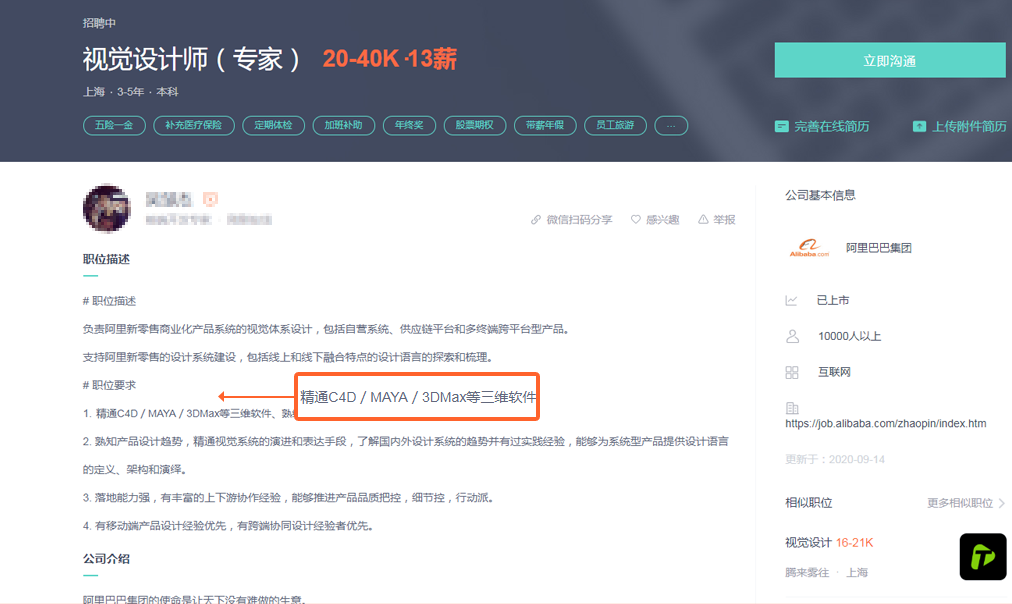Select the 股票期权 benefit tag

point(474,125)
